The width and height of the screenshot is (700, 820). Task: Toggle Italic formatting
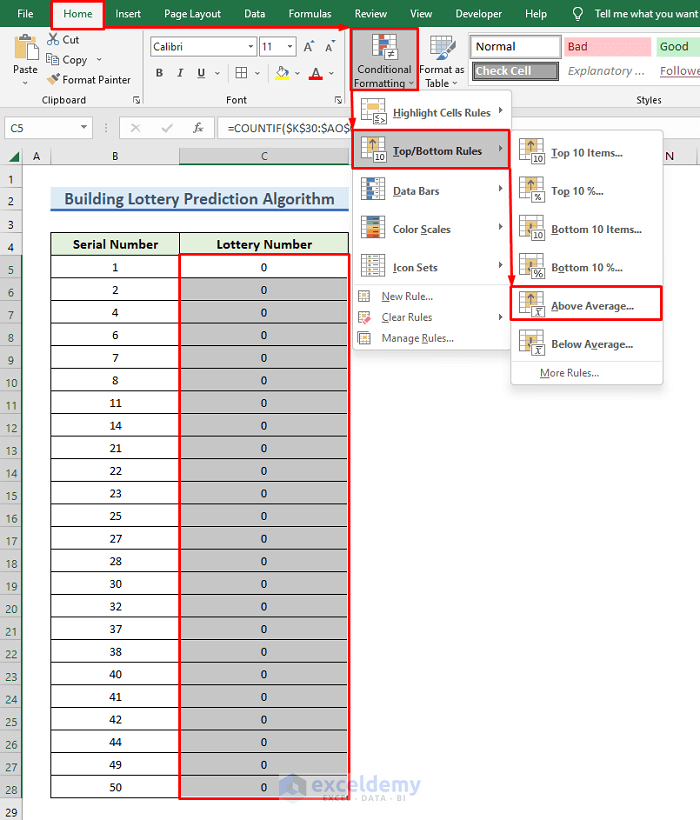[x=180, y=73]
